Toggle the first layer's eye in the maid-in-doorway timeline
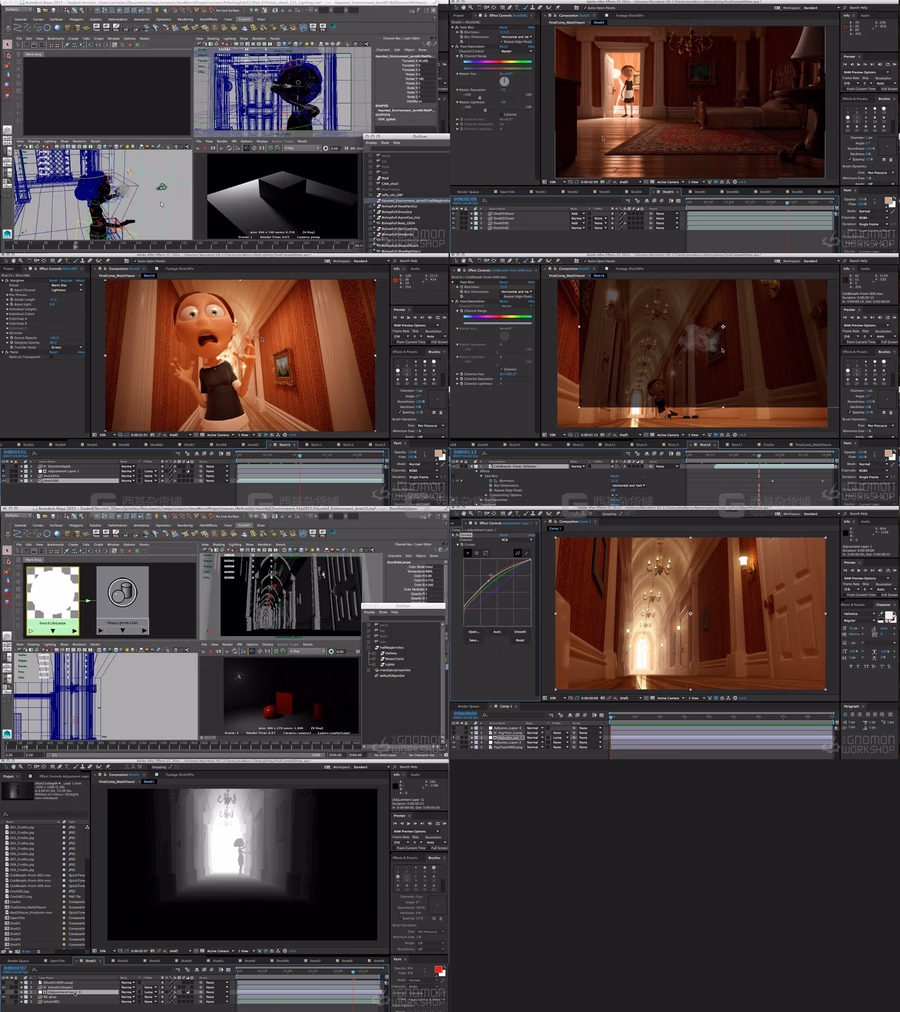The width and height of the screenshot is (900, 1012). tap(453, 214)
